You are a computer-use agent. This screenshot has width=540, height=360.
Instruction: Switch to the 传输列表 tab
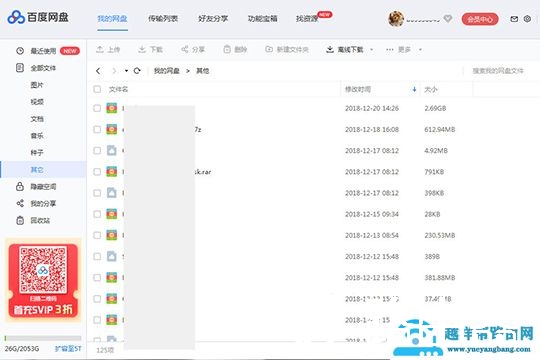click(163, 19)
